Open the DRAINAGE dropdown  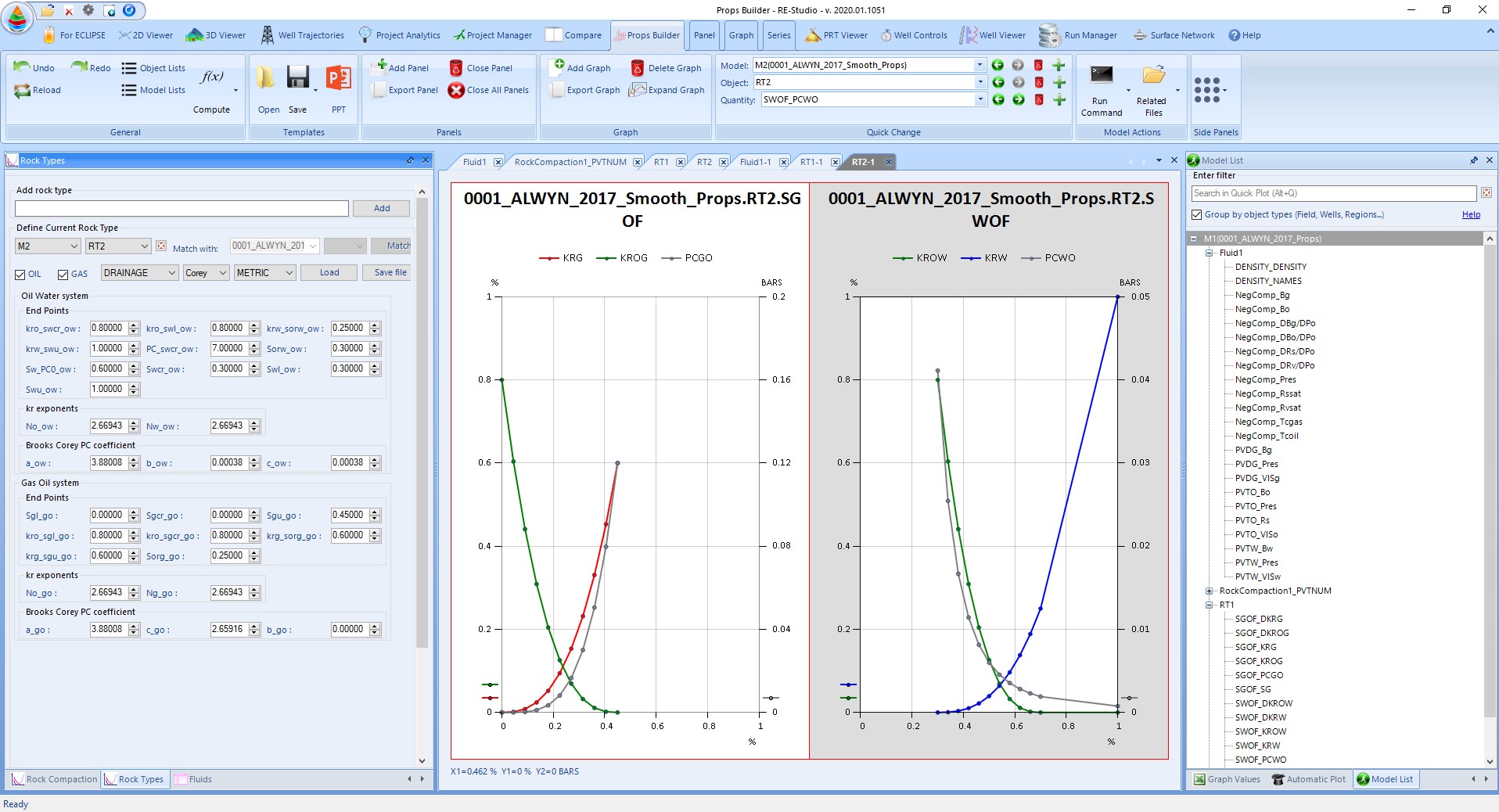139,272
